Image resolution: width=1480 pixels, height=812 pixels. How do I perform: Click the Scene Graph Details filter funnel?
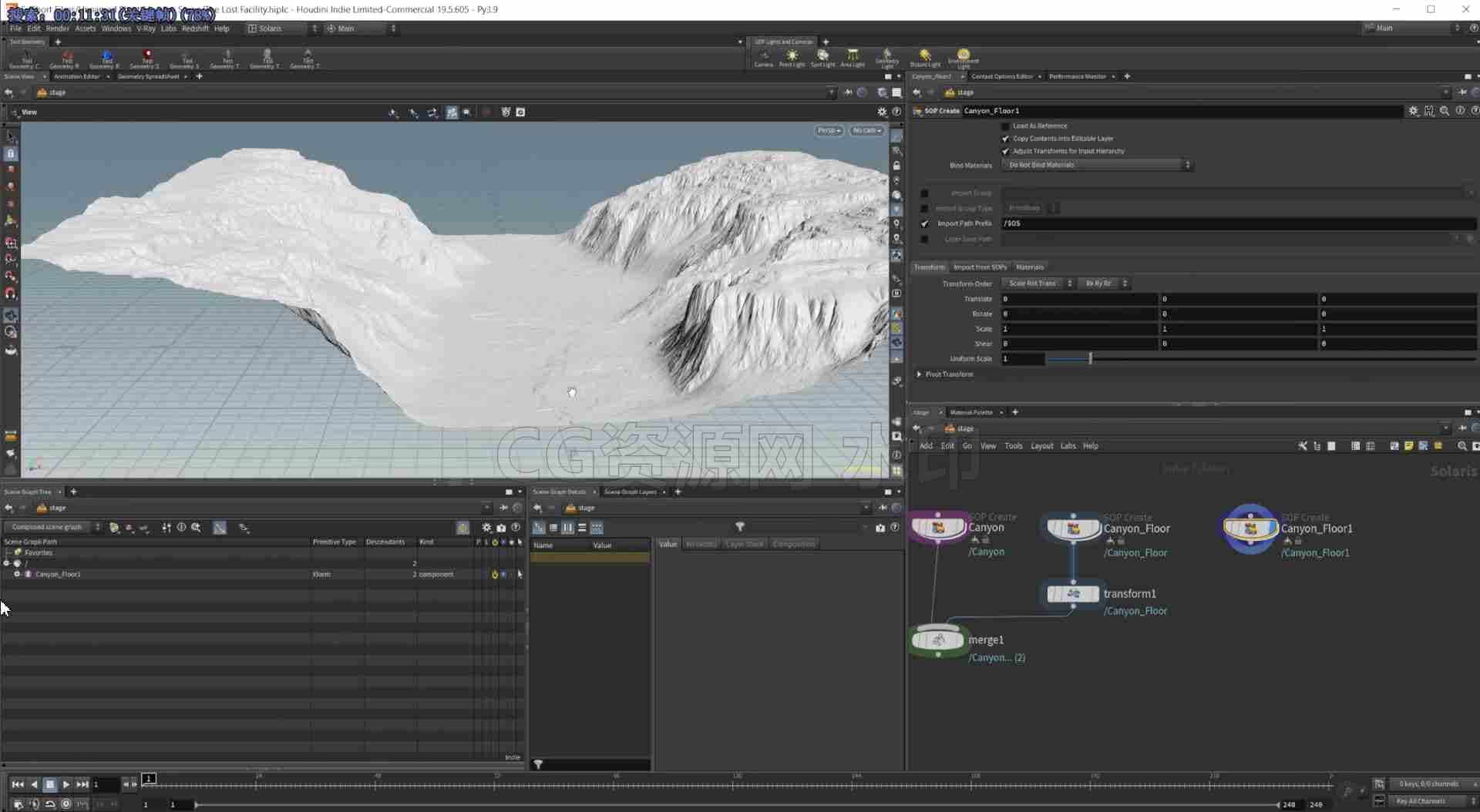pos(740,527)
